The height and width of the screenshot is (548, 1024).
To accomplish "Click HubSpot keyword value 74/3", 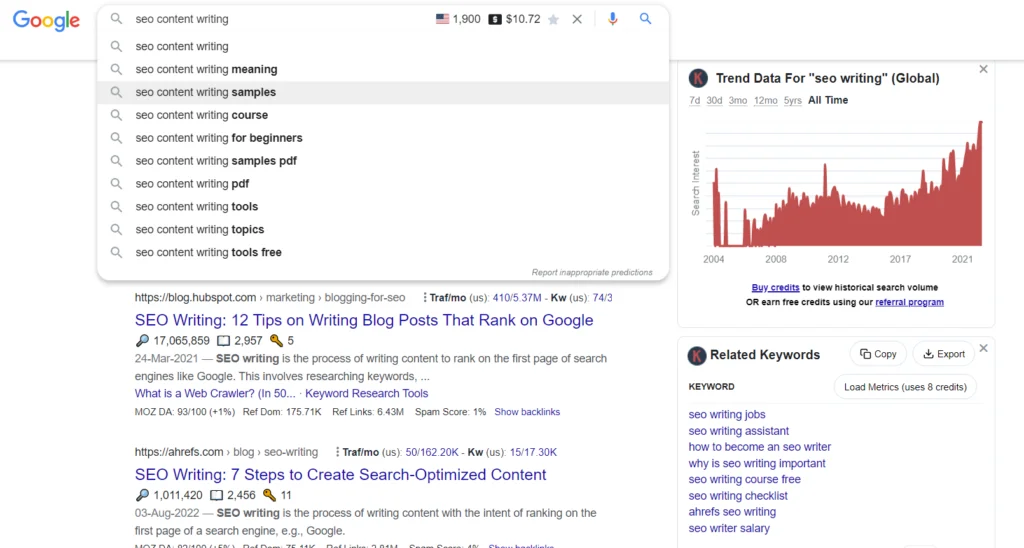I will point(602,298).
